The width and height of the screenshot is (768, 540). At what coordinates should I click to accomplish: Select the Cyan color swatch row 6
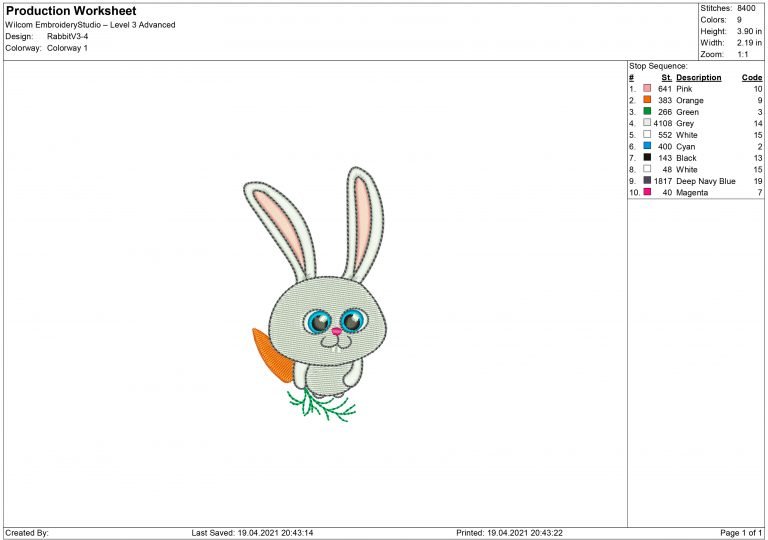coord(647,146)
